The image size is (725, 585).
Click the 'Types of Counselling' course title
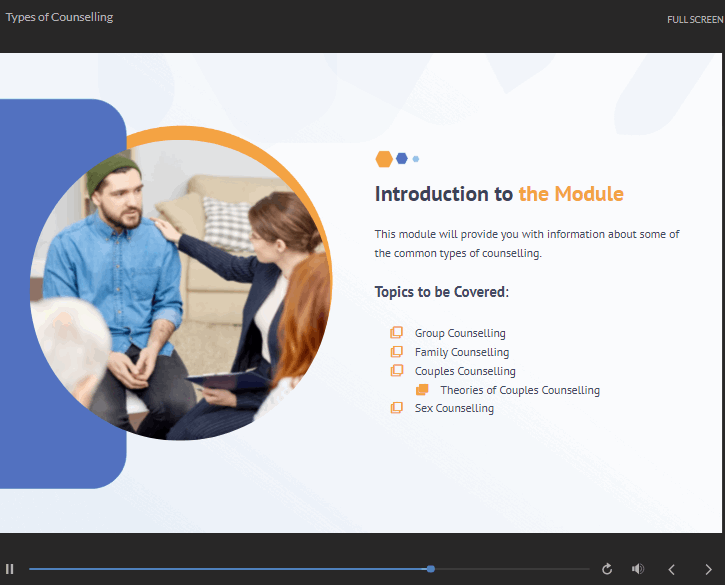point(59,17)
